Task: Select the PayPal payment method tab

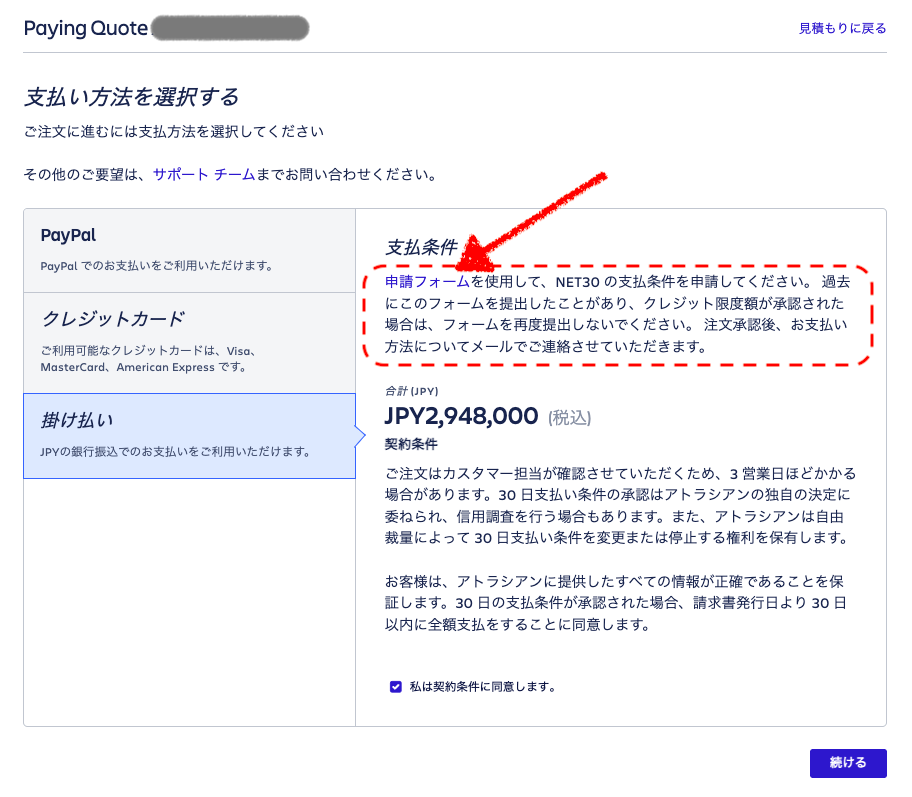Action: [189, 250]
